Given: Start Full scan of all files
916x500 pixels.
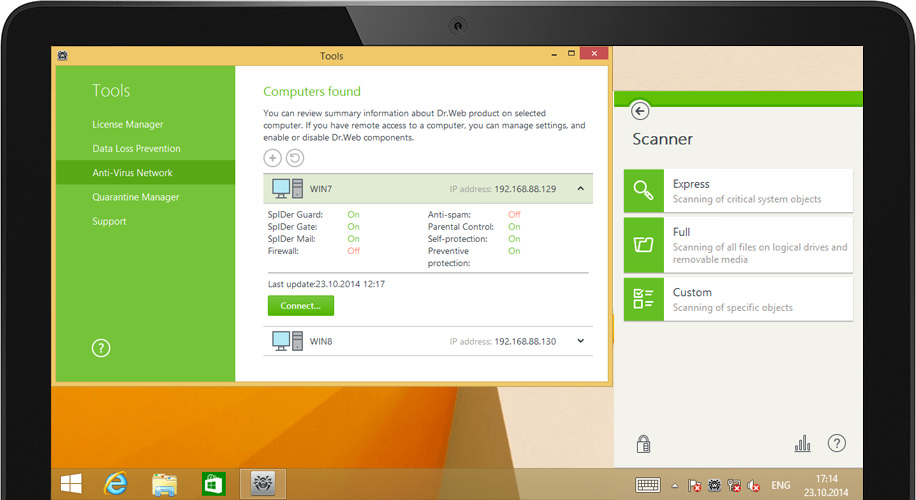Looking at the screenshot, I should [x=738, y=245].
